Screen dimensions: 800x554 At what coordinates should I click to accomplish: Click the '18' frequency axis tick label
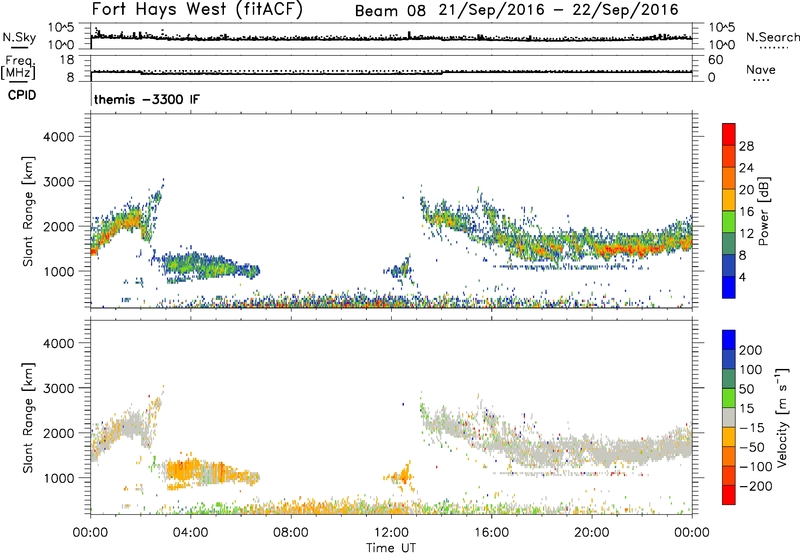tap(67, 60)
